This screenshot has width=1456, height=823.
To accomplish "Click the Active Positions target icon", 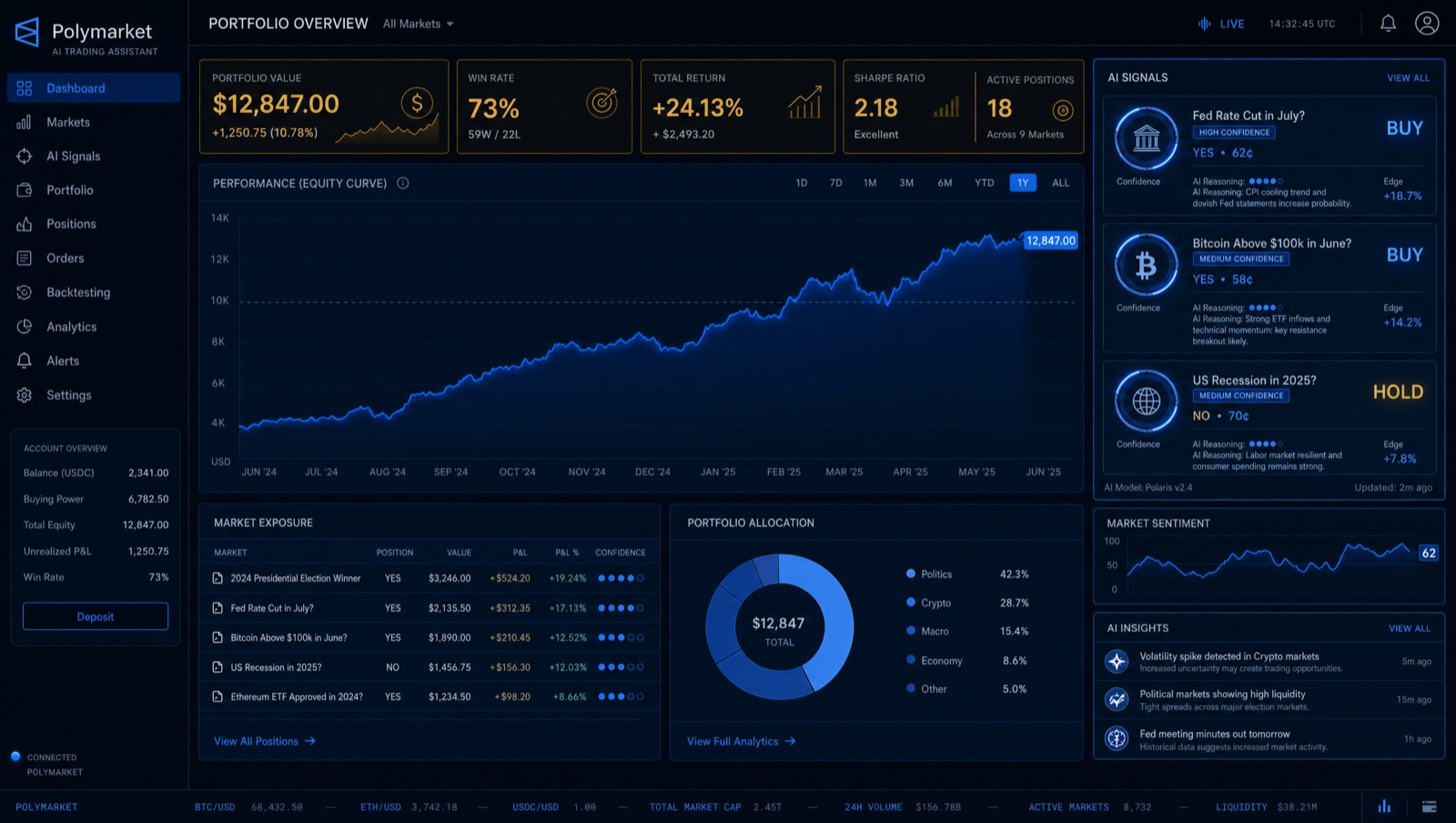I will pos(1063,110).
